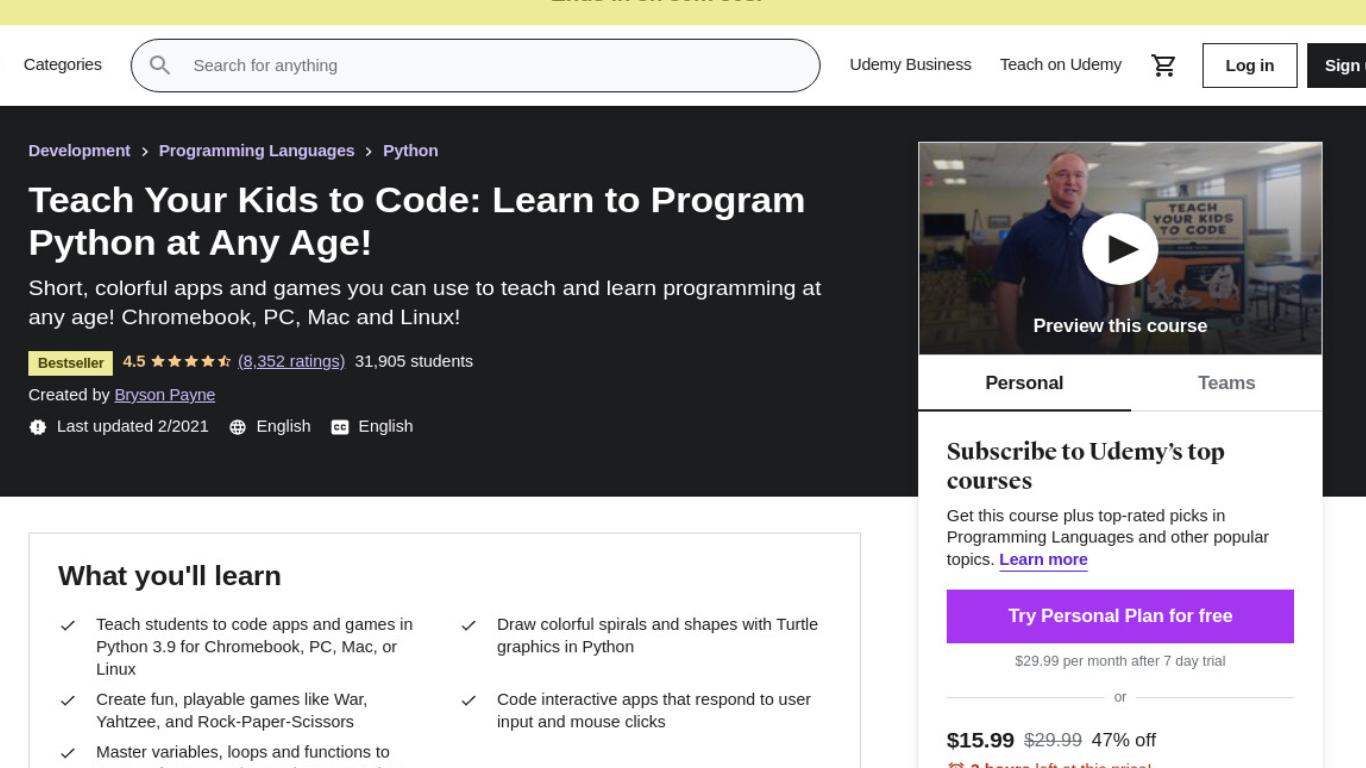Switch to the Teams tab
Viewport: 1366px width, 768px height.
click(x=1226, y=383)
